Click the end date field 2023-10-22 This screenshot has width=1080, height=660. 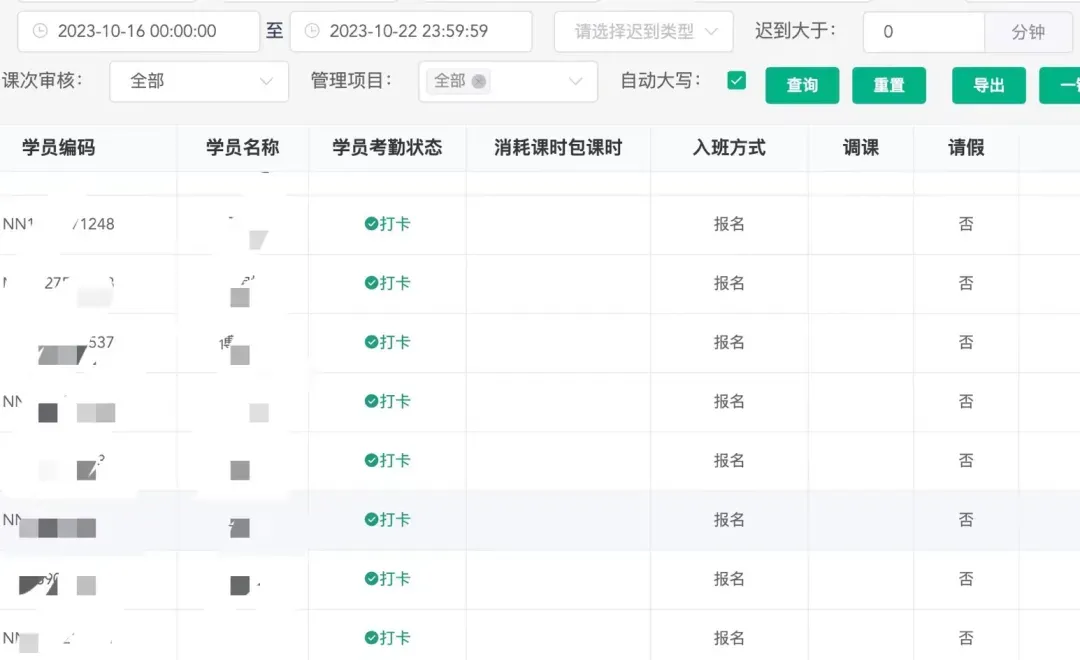pos(409,31)
